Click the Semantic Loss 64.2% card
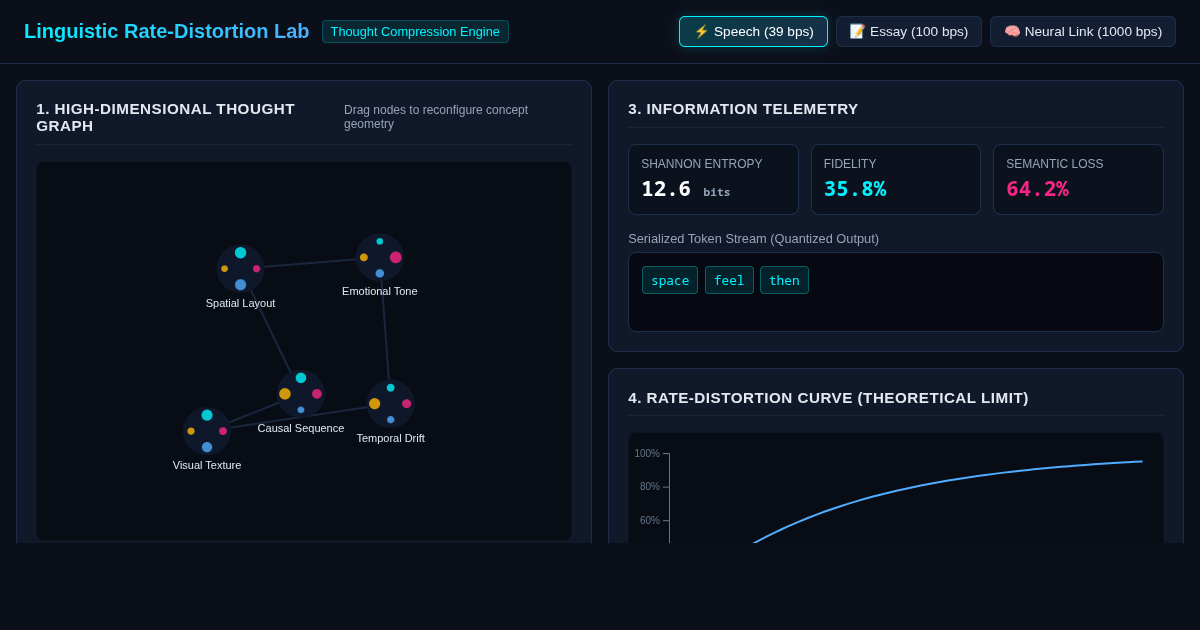 point(1078,179)
